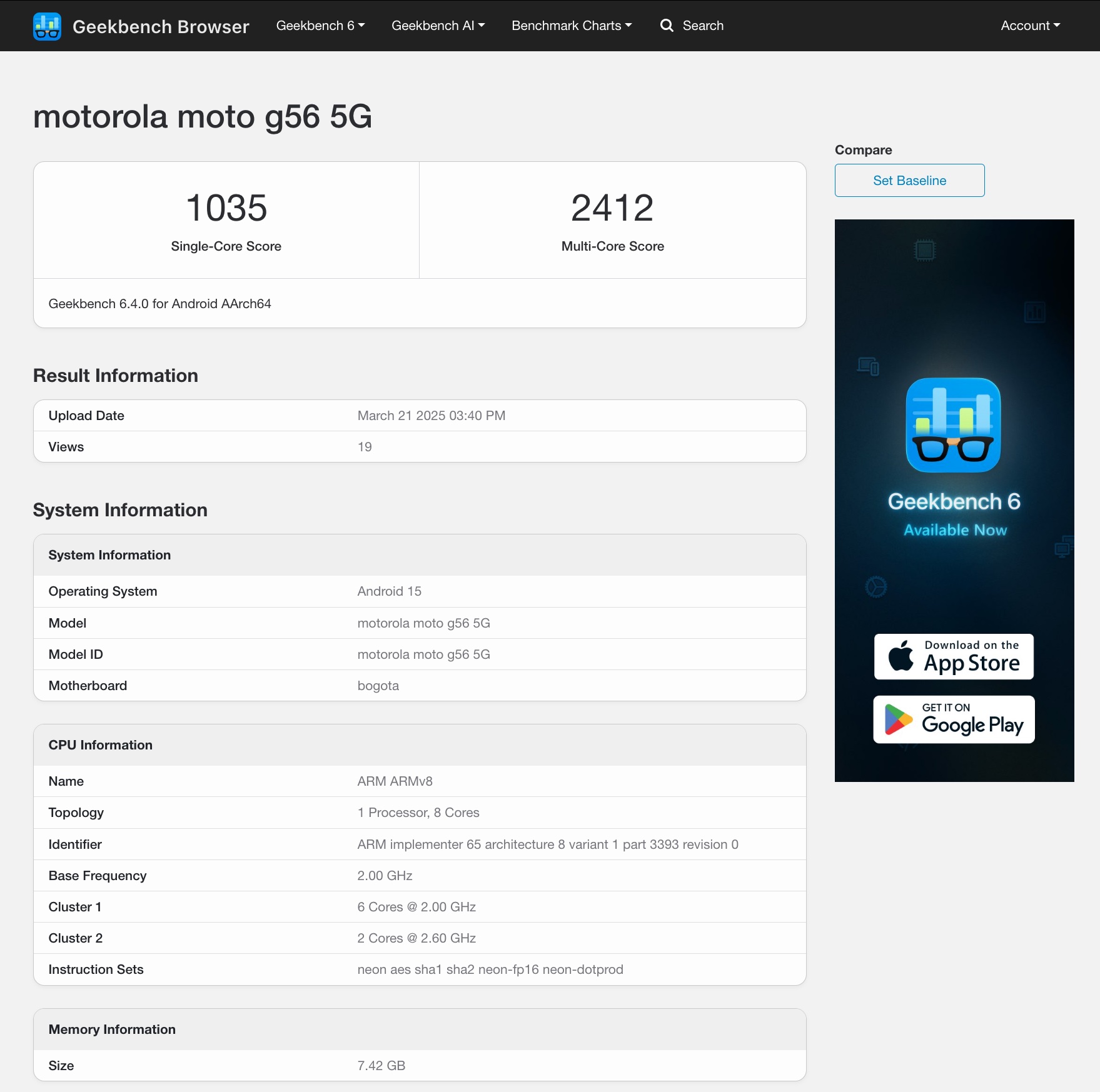Click Cluster 2 value 2 Cores @ 2.60 GHz
The width and height of the screenshot is (1100, 1092).
(417, 938)
